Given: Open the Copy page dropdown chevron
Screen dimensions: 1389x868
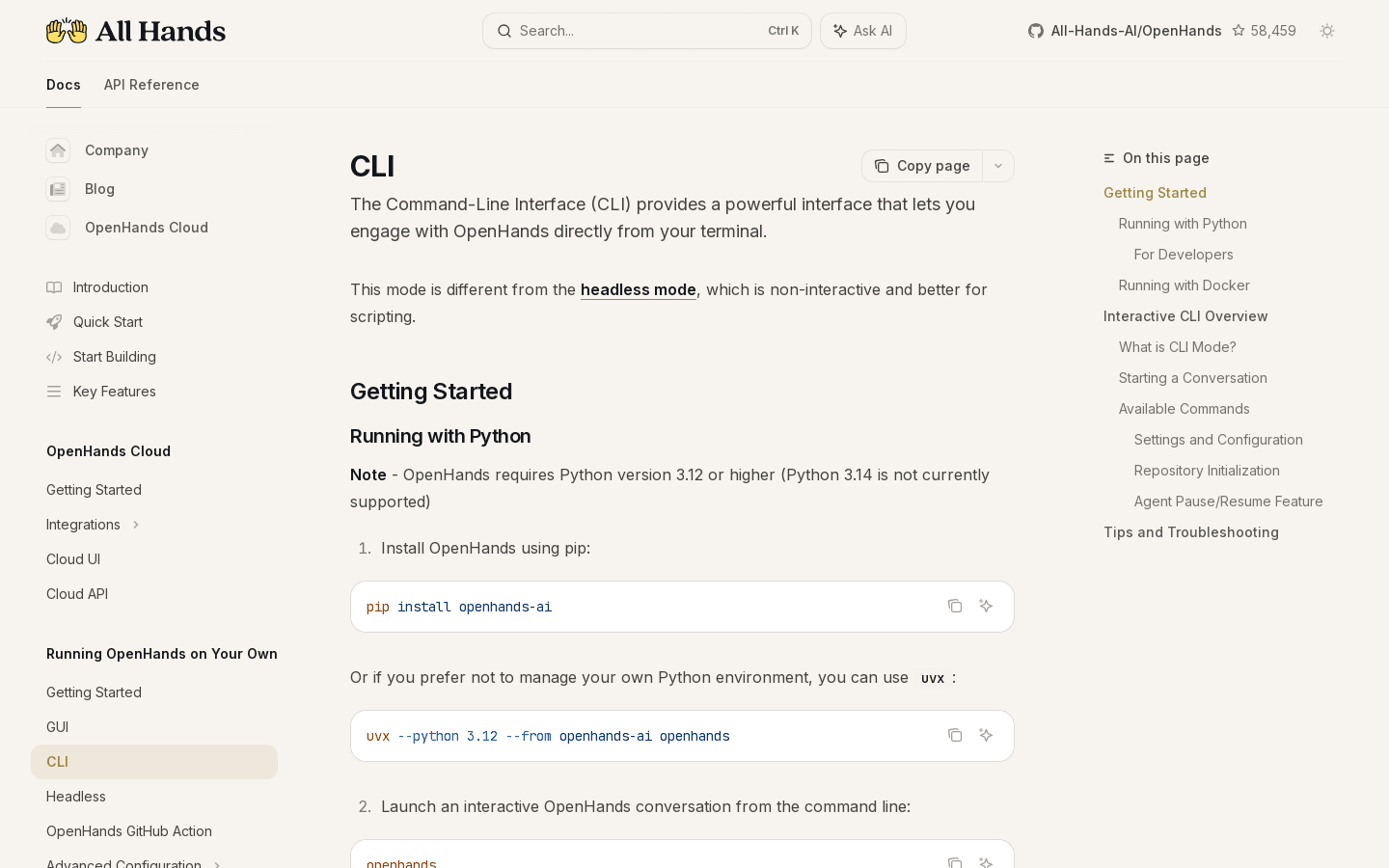Looking at the screenshot, I should click(998, 166).
